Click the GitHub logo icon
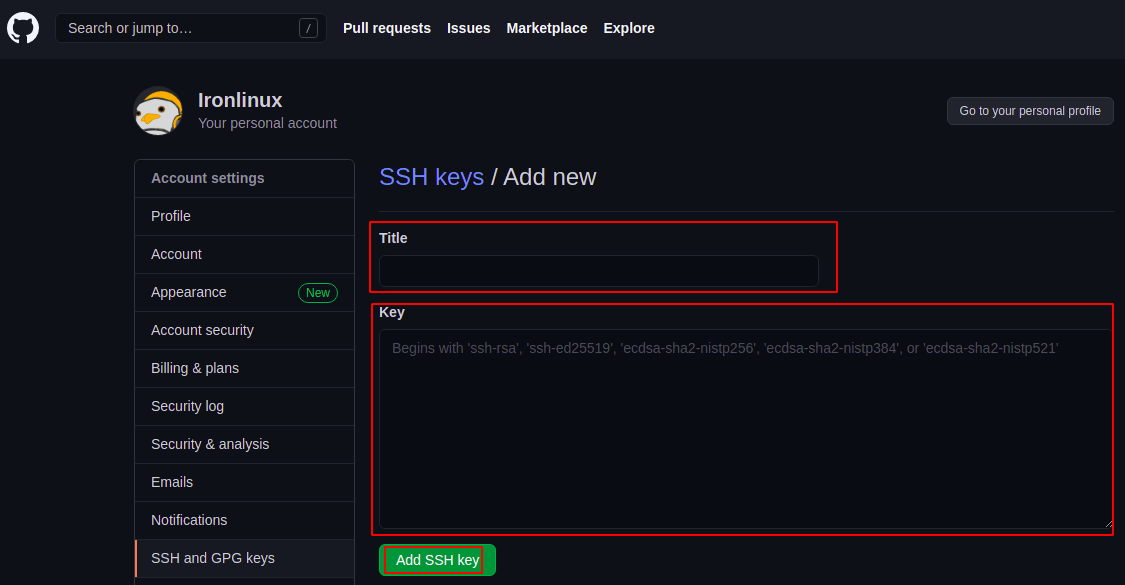Viewport: 1125px width, 585px height. point(23,28)
